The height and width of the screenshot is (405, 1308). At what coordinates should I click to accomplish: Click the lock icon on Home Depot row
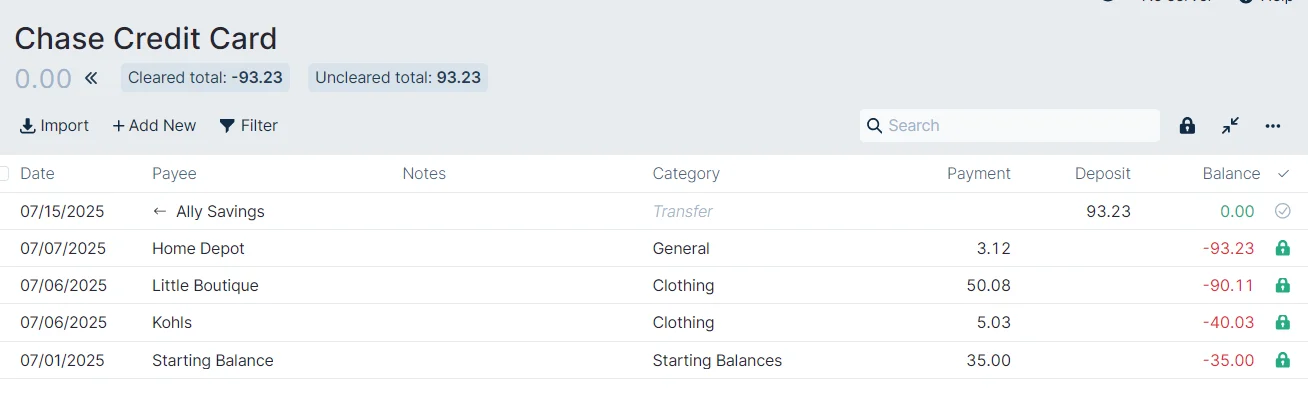point(1283,248)
